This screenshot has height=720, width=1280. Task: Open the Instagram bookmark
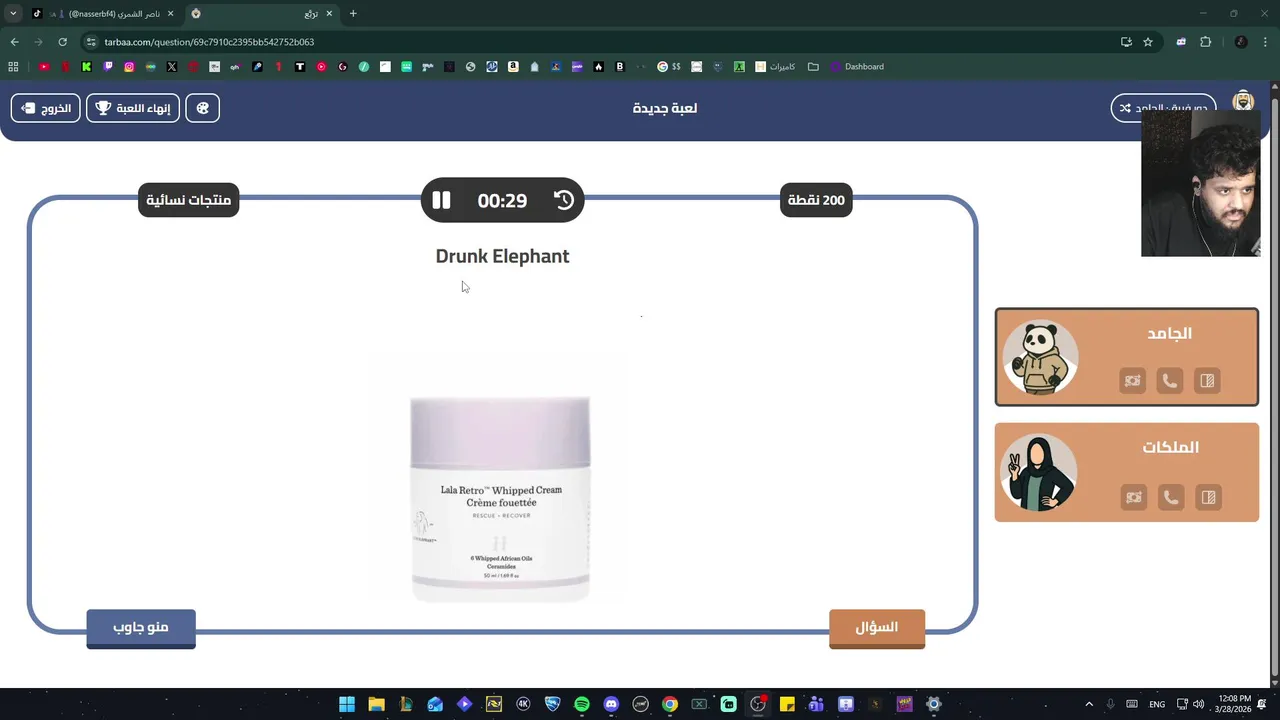click(x=129, y=67)
